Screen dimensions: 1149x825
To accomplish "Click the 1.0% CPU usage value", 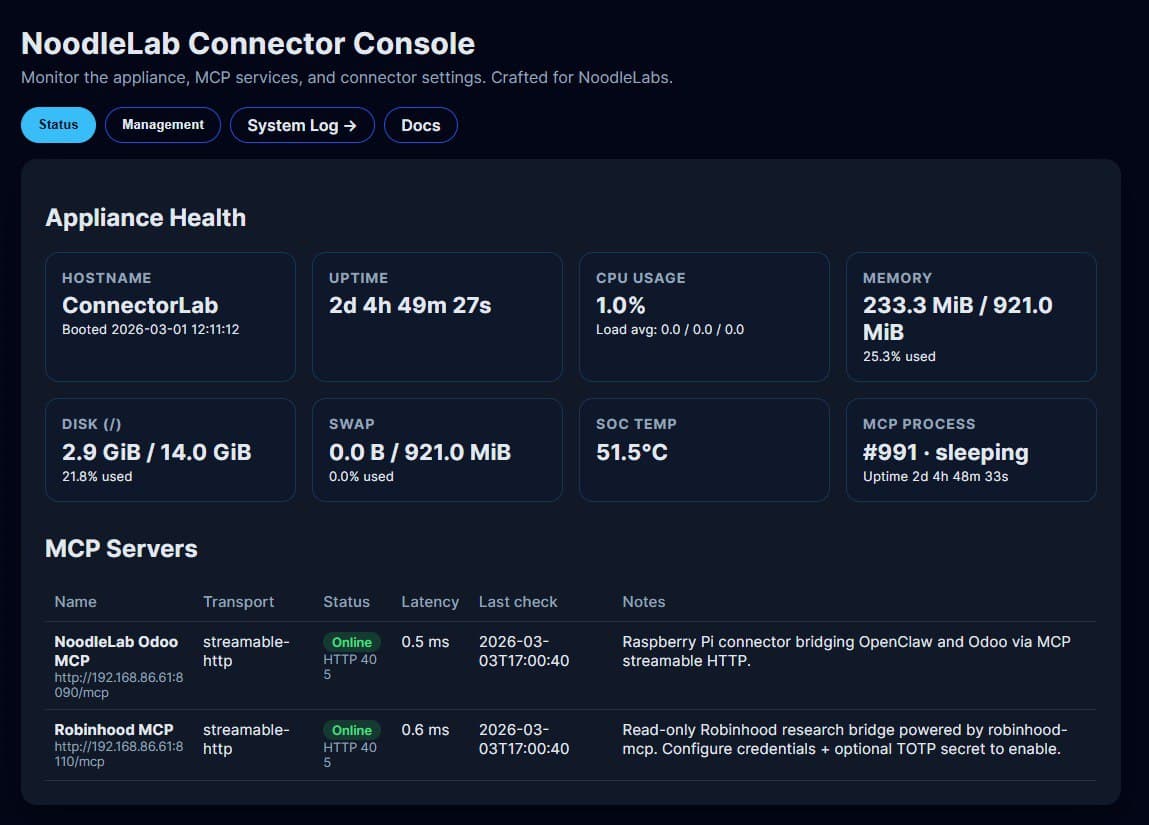I will coord(620,305).
